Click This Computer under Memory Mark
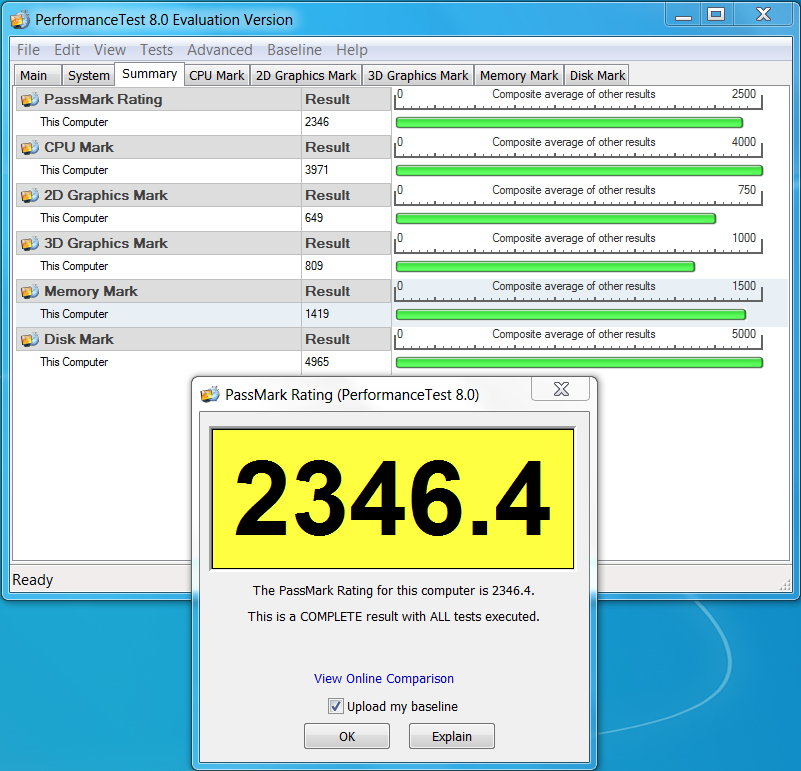This screenshot has width=801, height=771. click(x=74, y=314)
